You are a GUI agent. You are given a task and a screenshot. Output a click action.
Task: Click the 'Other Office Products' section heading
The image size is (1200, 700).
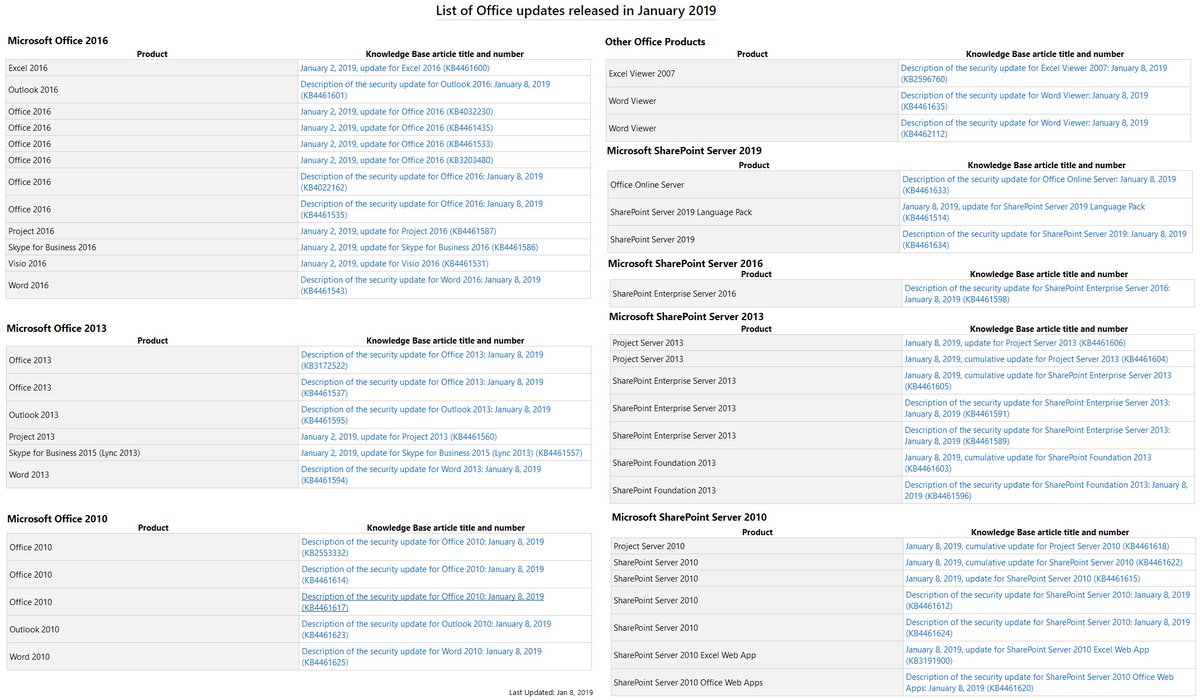[655, 42]
